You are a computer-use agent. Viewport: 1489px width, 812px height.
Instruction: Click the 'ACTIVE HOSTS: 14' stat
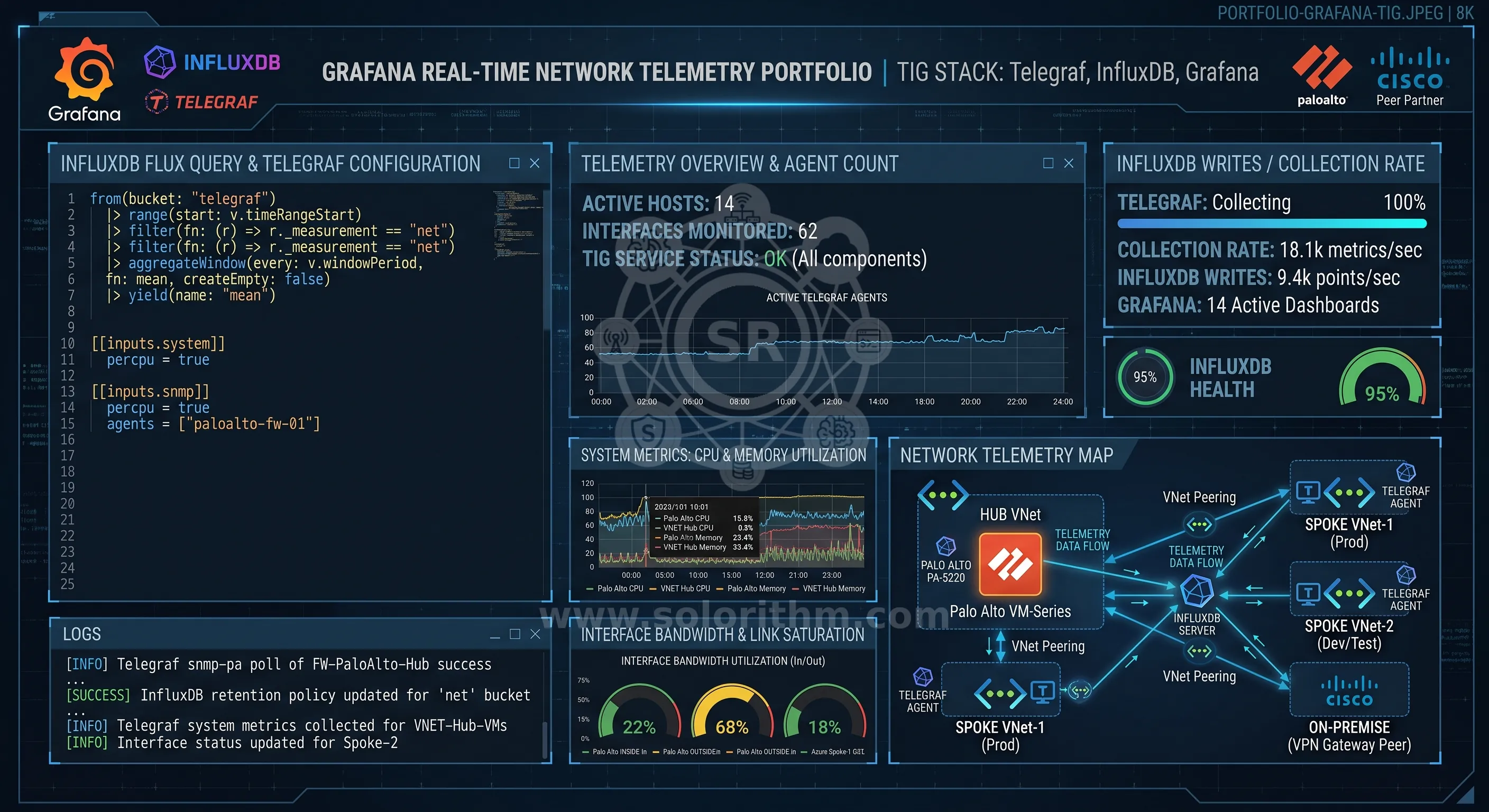(x=658, y=203)
